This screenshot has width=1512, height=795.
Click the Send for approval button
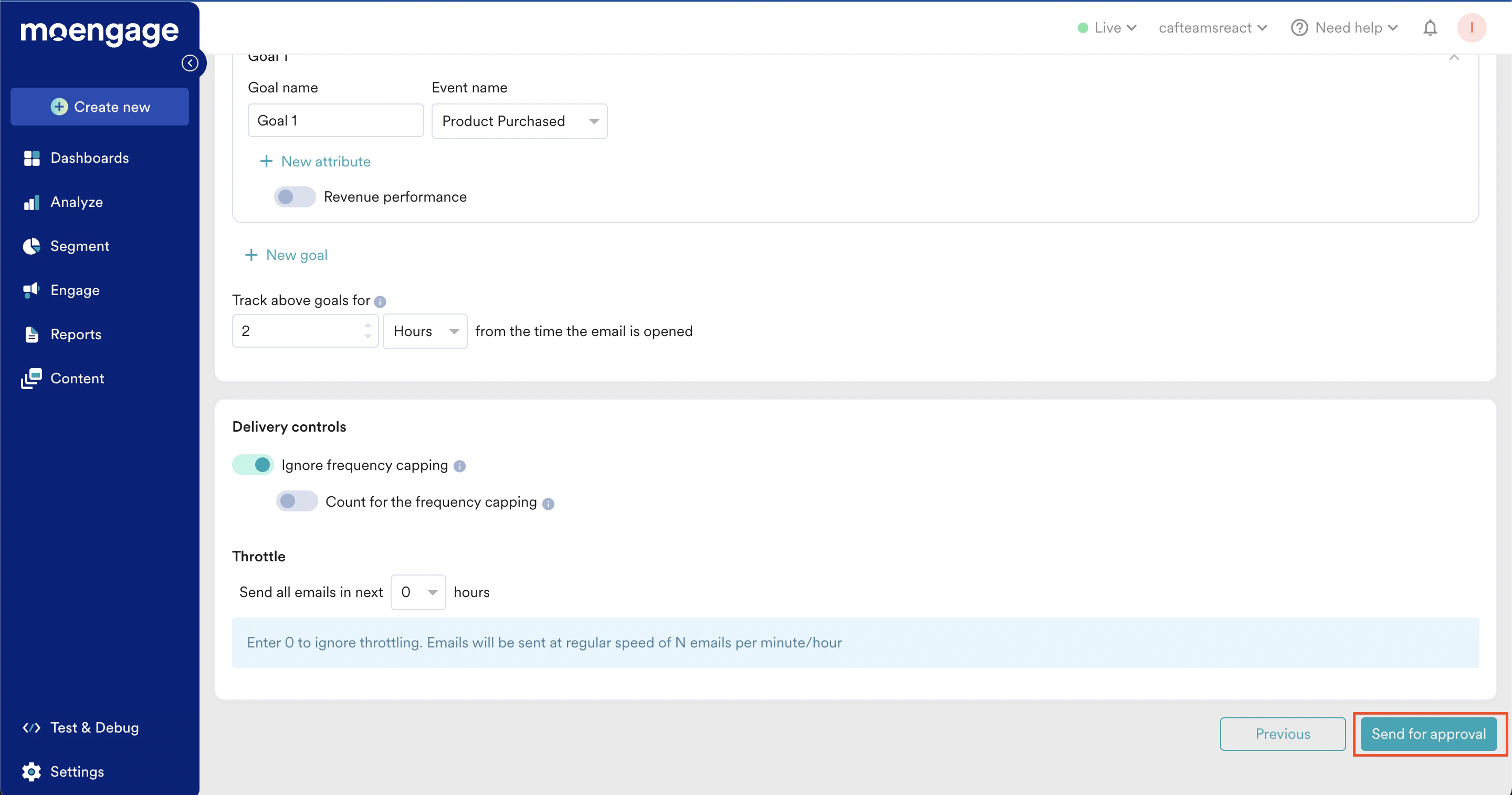pos(1429,734)
